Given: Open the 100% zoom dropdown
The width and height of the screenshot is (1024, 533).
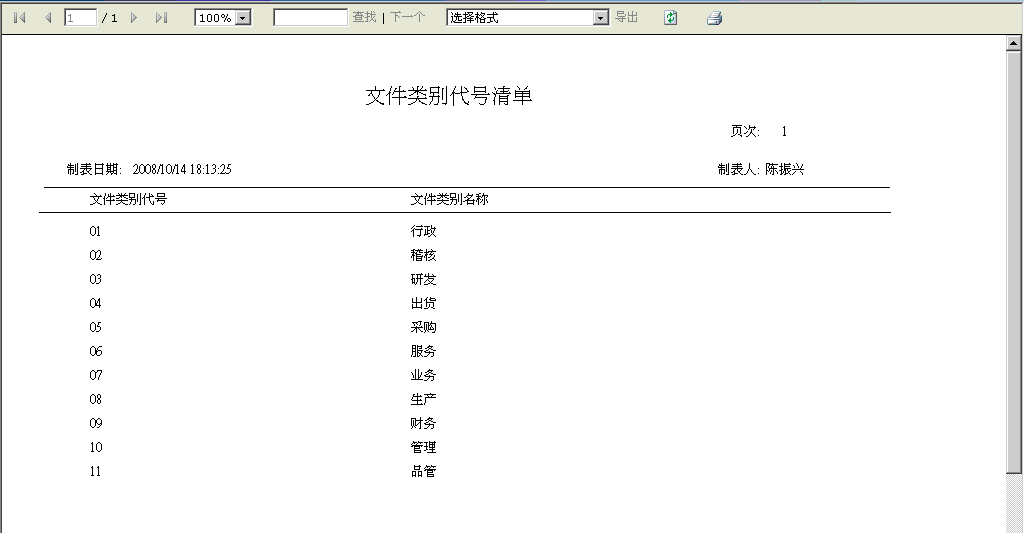Looking at the screenshot, I should pyautogui.click(x=242, y=18).
